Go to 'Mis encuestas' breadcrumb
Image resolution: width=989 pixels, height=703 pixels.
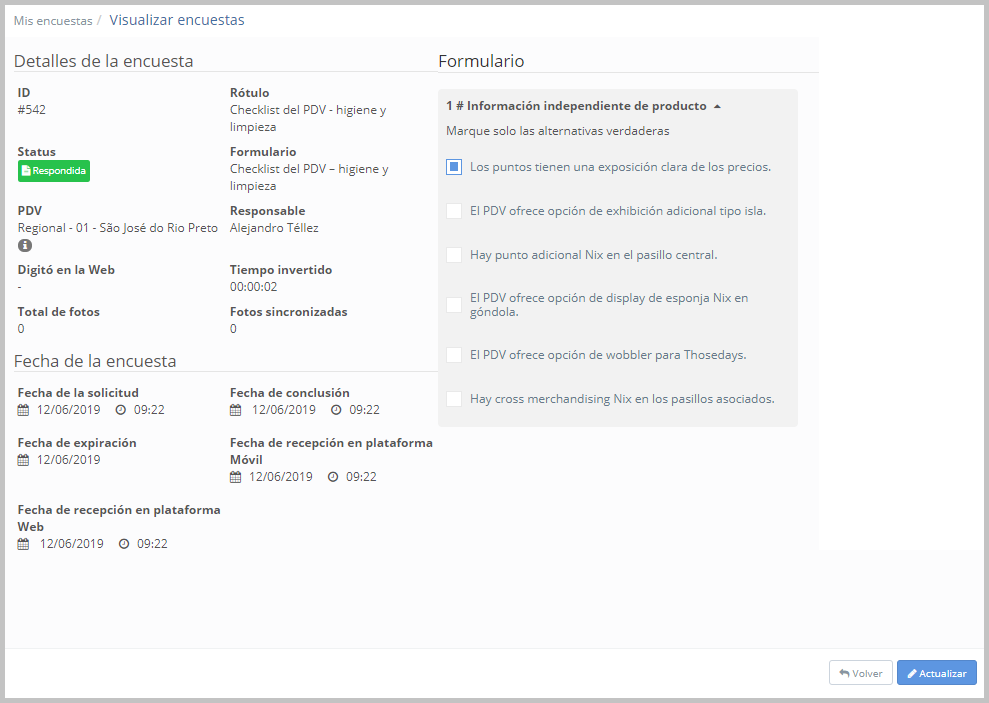pyautogui.click(x=53, y=21)
